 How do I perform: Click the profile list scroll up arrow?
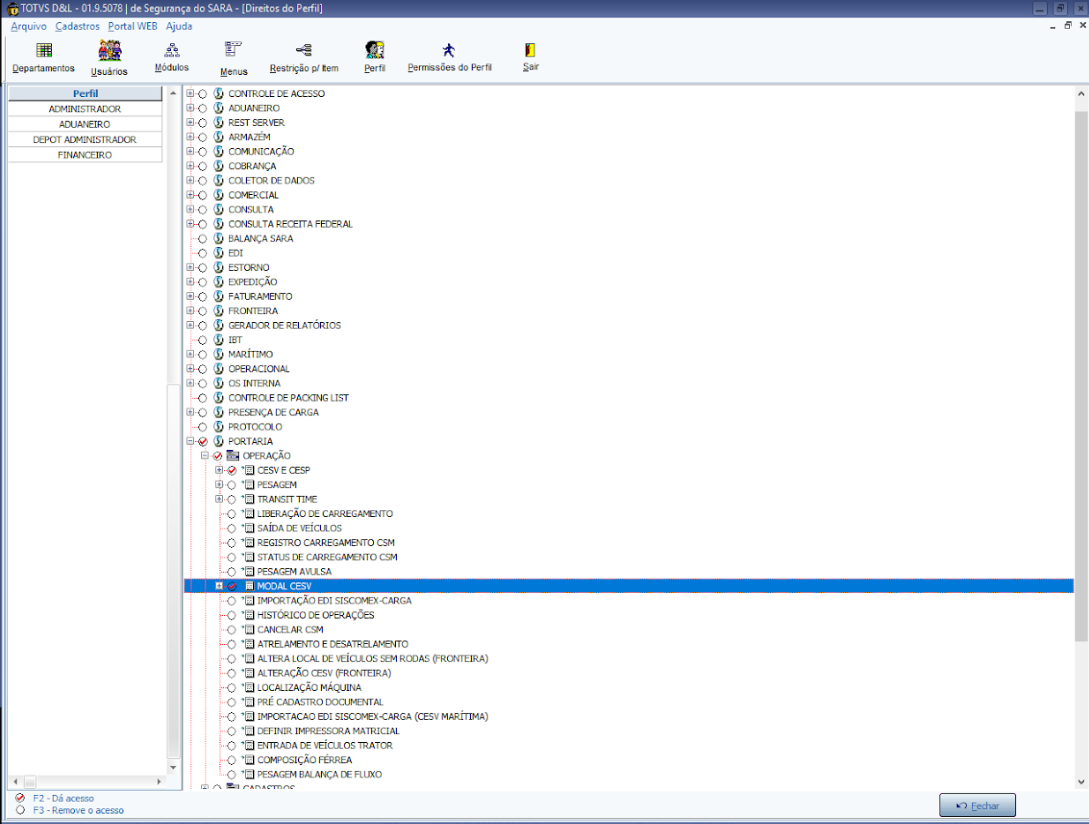173,93
